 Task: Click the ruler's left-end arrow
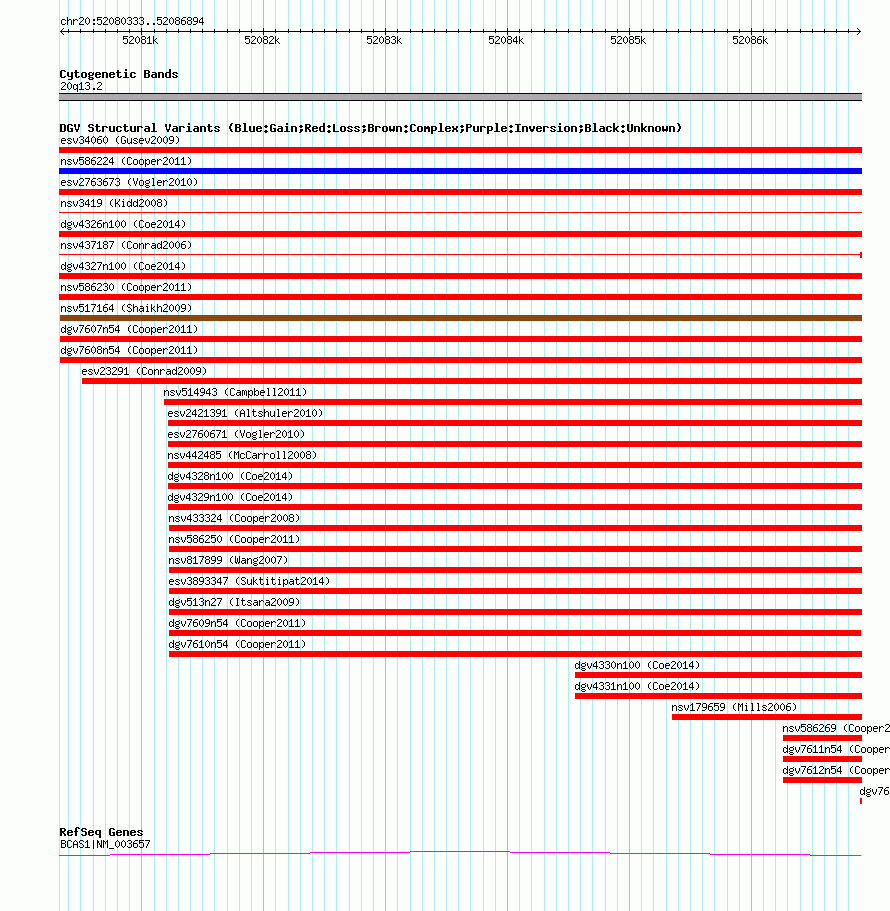click(x=63, y=31)
